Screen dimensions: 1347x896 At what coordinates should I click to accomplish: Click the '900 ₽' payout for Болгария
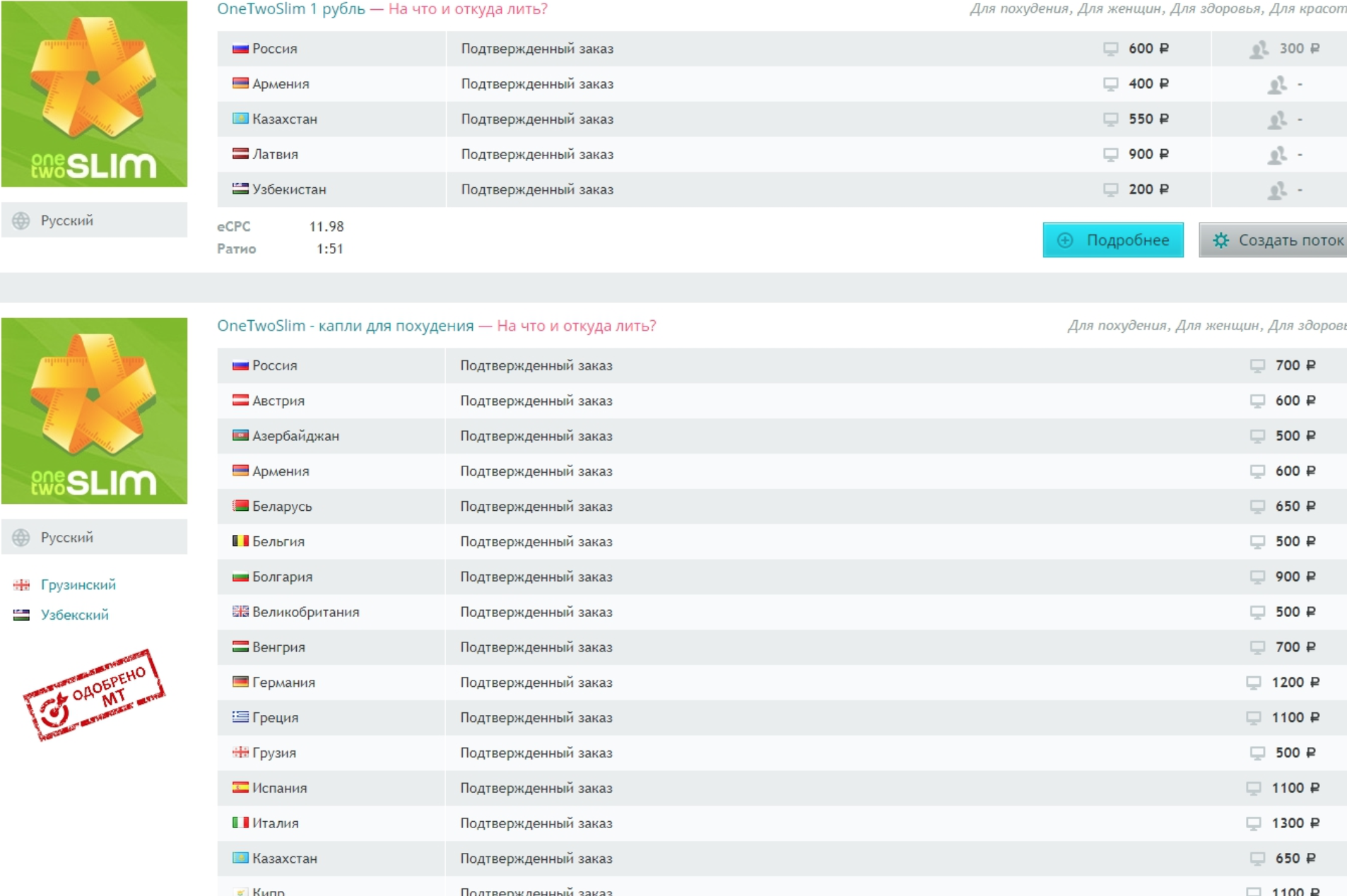click(1295, 577)
